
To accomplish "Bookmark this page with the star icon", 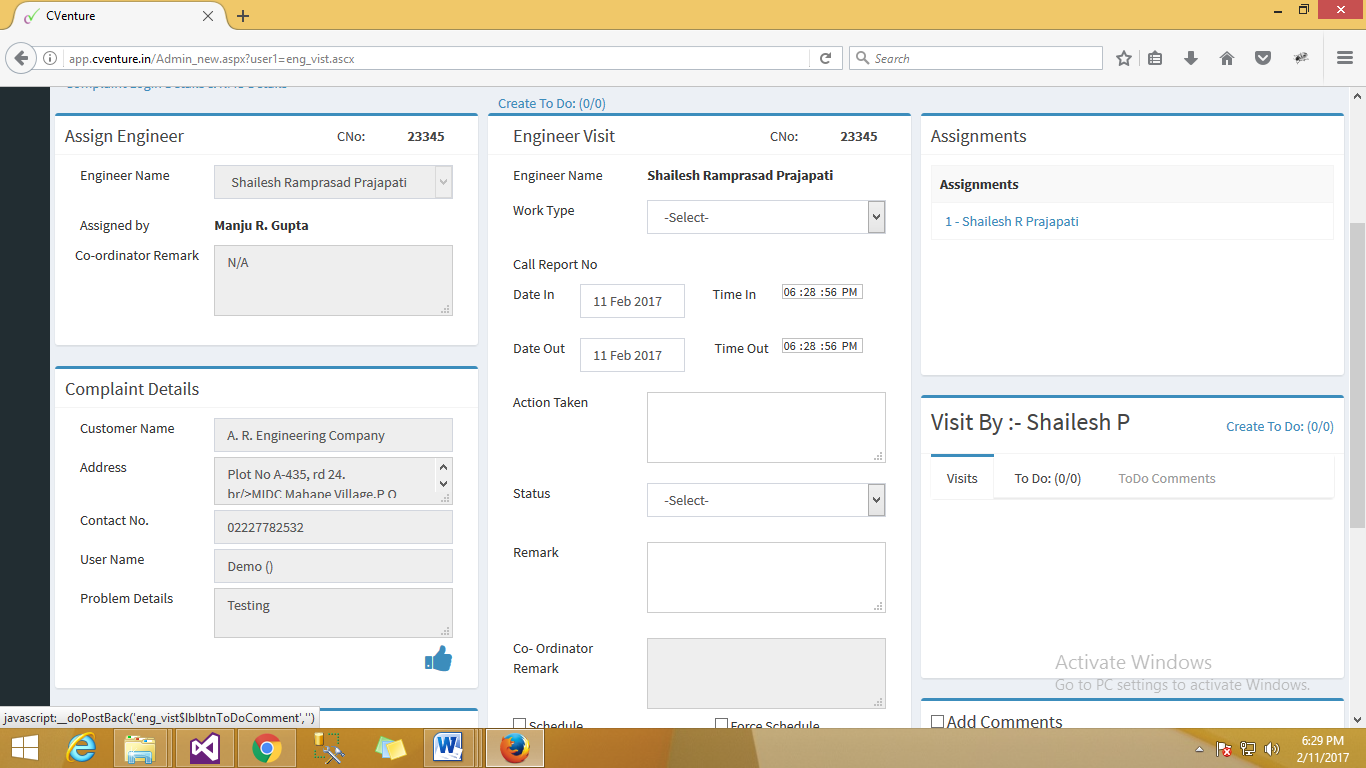I will click(1123, 58).
